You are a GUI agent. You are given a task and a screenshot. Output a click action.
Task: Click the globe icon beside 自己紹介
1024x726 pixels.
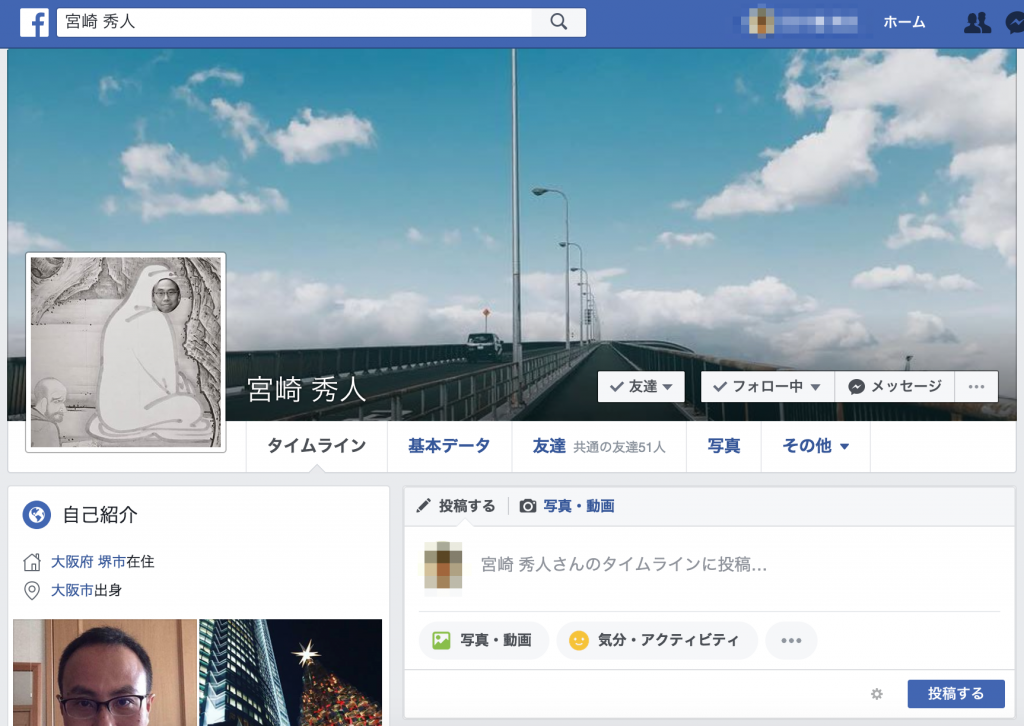(x=37, y=514)
